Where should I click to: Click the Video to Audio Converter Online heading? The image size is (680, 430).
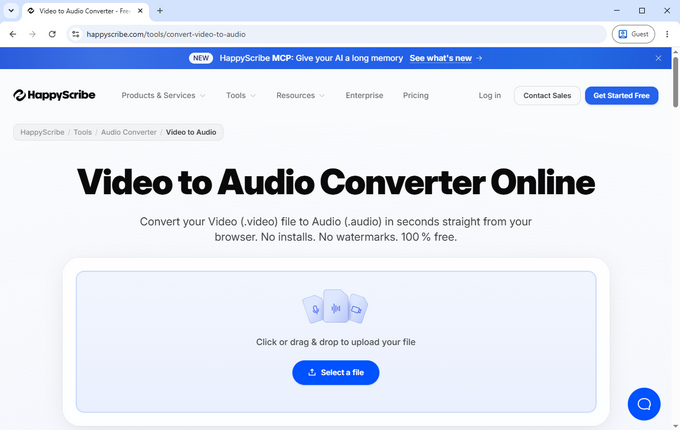pyautogui.click(x=336, y=182)
